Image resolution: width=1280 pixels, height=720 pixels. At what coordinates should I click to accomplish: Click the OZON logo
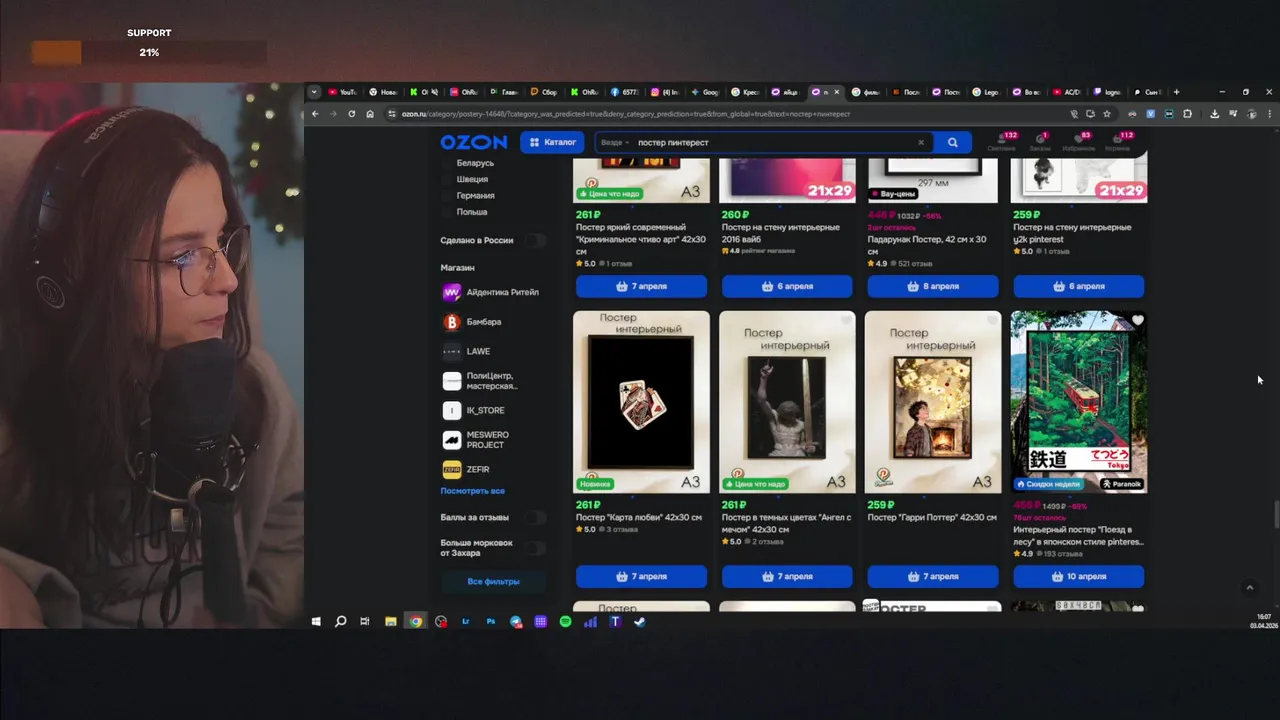(473, 142)
